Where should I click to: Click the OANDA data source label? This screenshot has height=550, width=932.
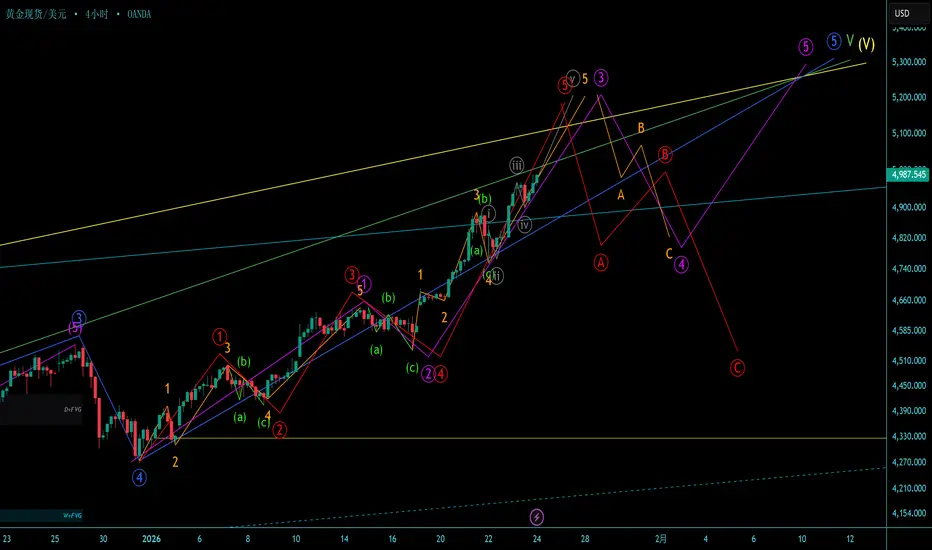(139, 14)
